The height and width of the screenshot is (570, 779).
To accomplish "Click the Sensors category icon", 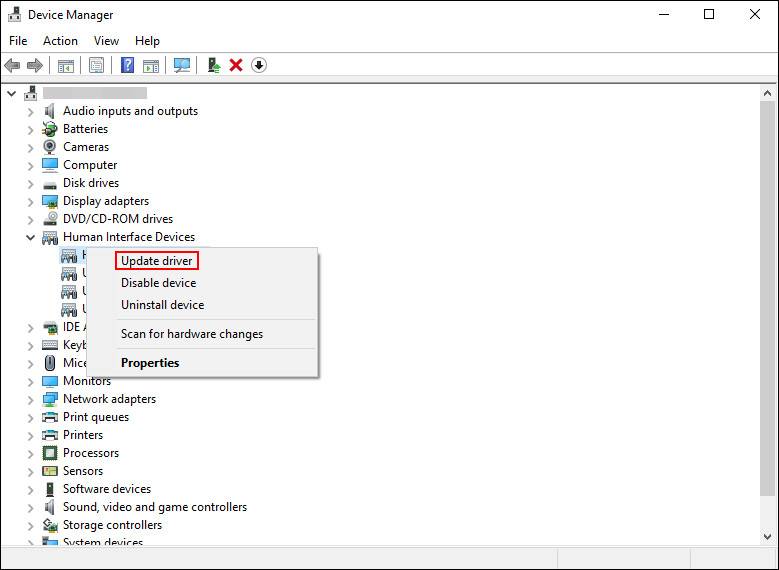I will tap(50, 471).
